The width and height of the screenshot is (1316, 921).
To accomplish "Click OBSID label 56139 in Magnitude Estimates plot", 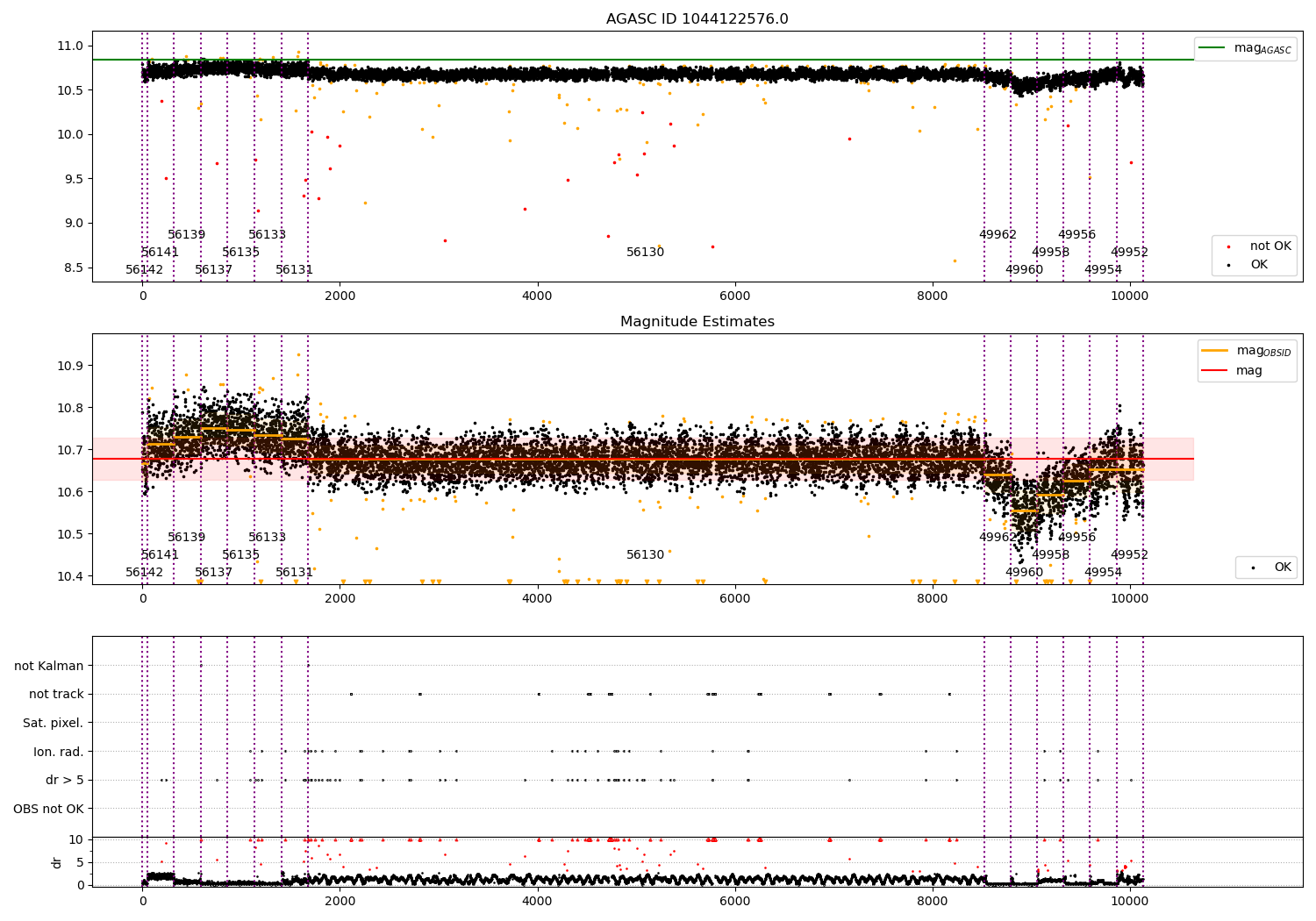I will coord(187,538).
